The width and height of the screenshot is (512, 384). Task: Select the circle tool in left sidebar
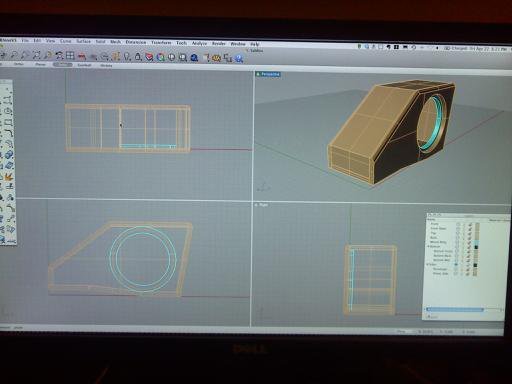click(x=9, y=111)
